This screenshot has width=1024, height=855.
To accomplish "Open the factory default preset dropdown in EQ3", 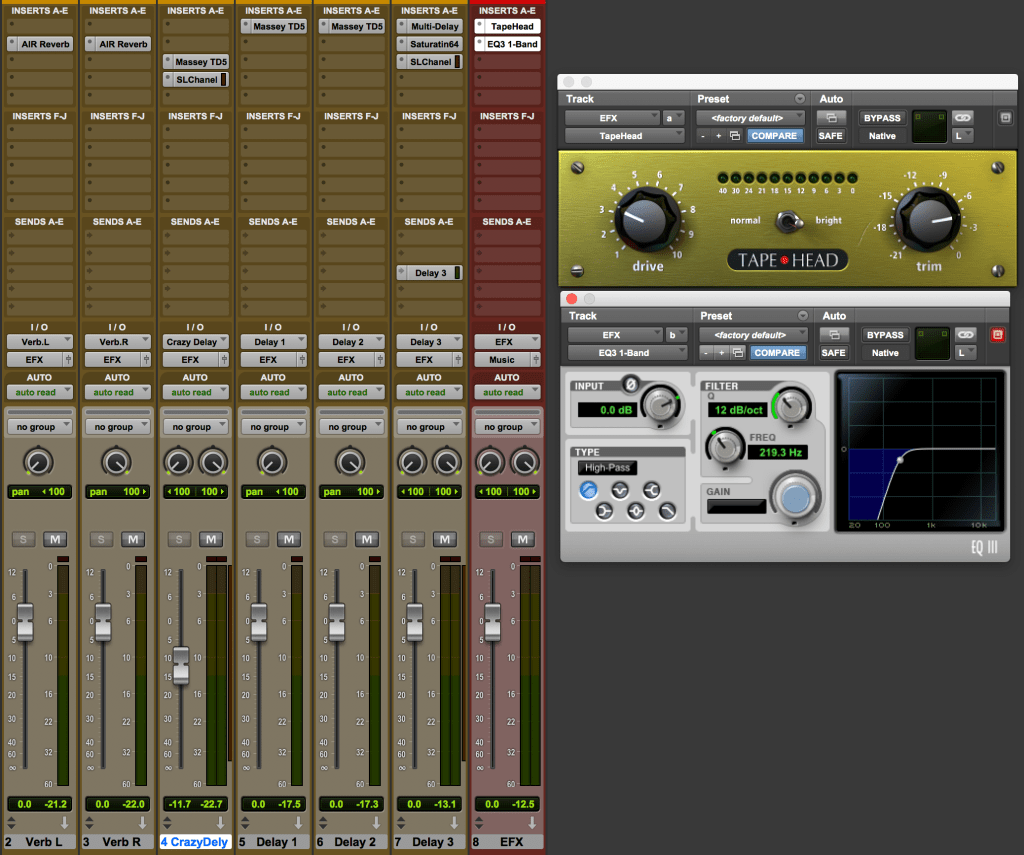I will 751,334.
